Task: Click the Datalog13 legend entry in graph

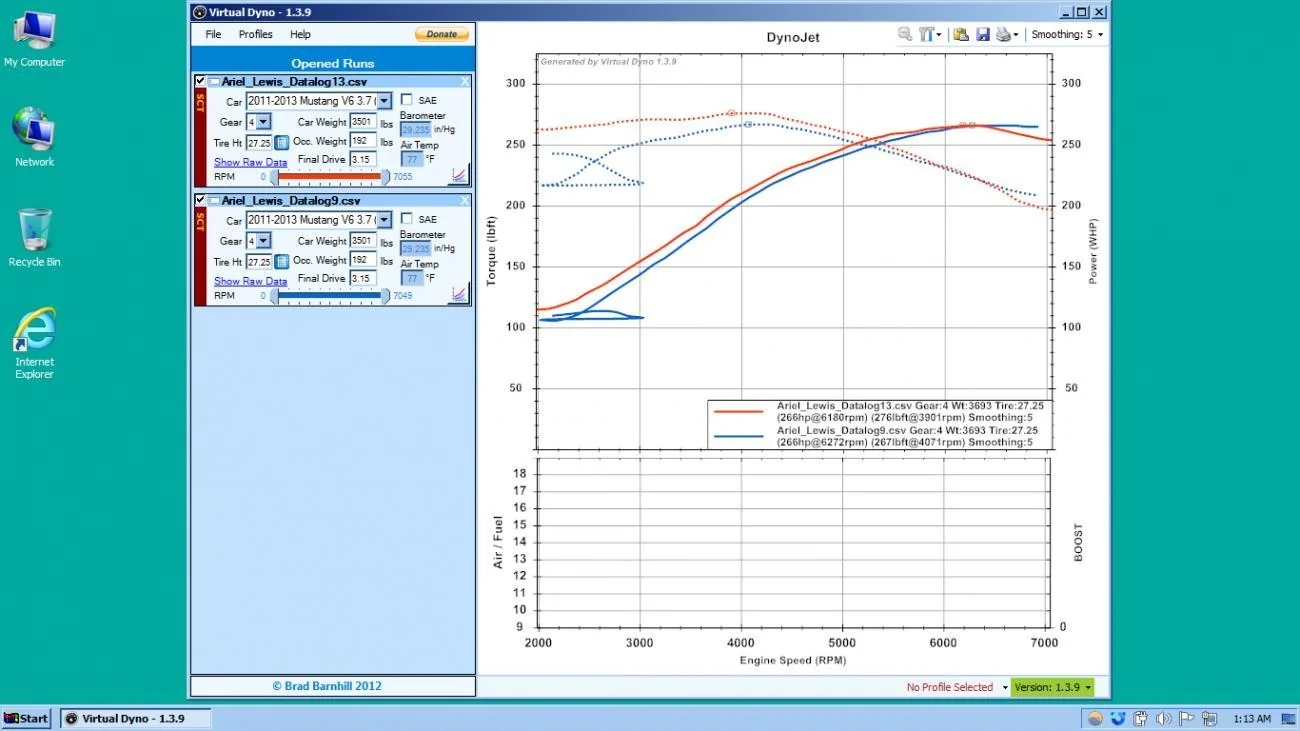Action: (x=880, y=411)
